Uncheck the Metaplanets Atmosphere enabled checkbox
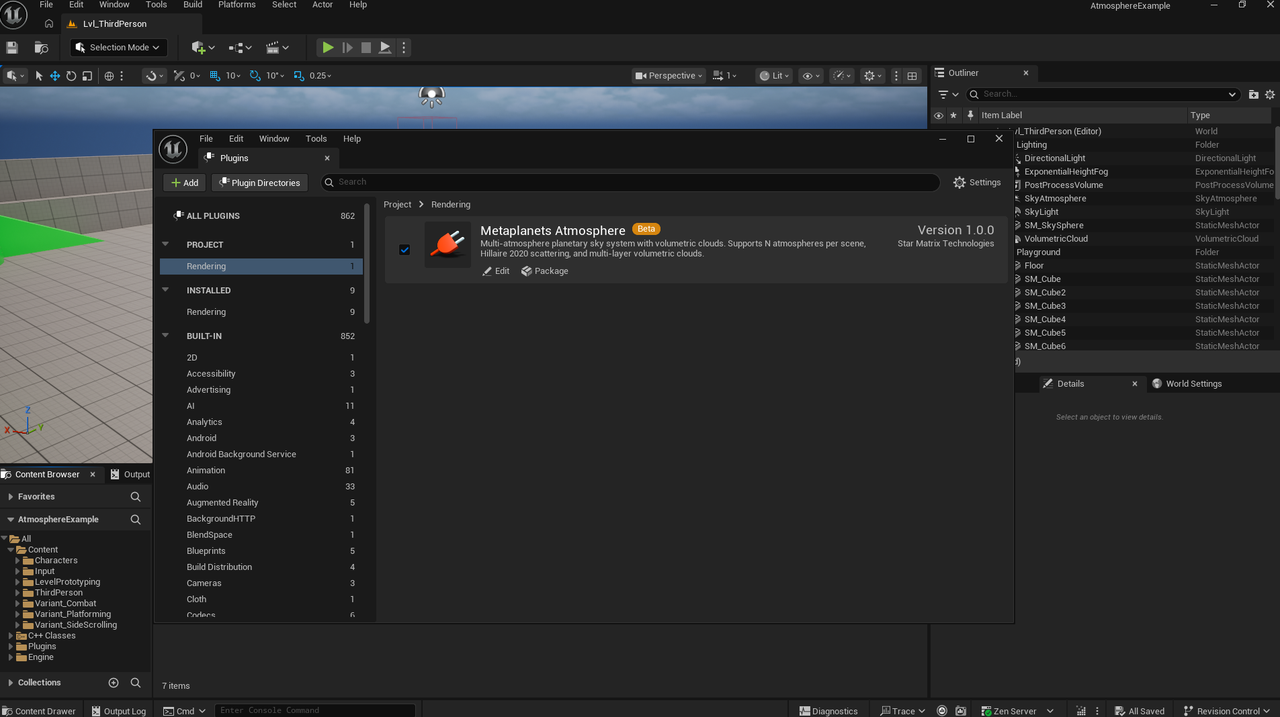This screenshot has height=717, width=1280. [404, 249]
